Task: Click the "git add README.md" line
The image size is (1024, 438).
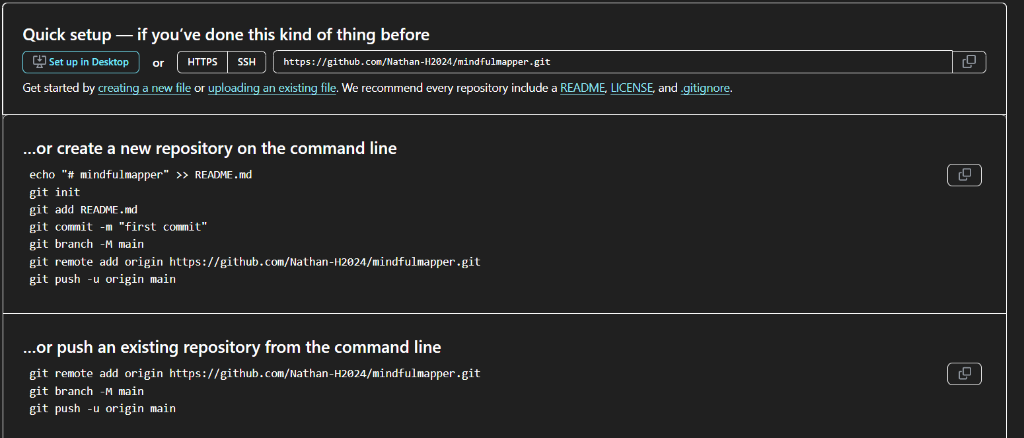Action: [83, 209]
